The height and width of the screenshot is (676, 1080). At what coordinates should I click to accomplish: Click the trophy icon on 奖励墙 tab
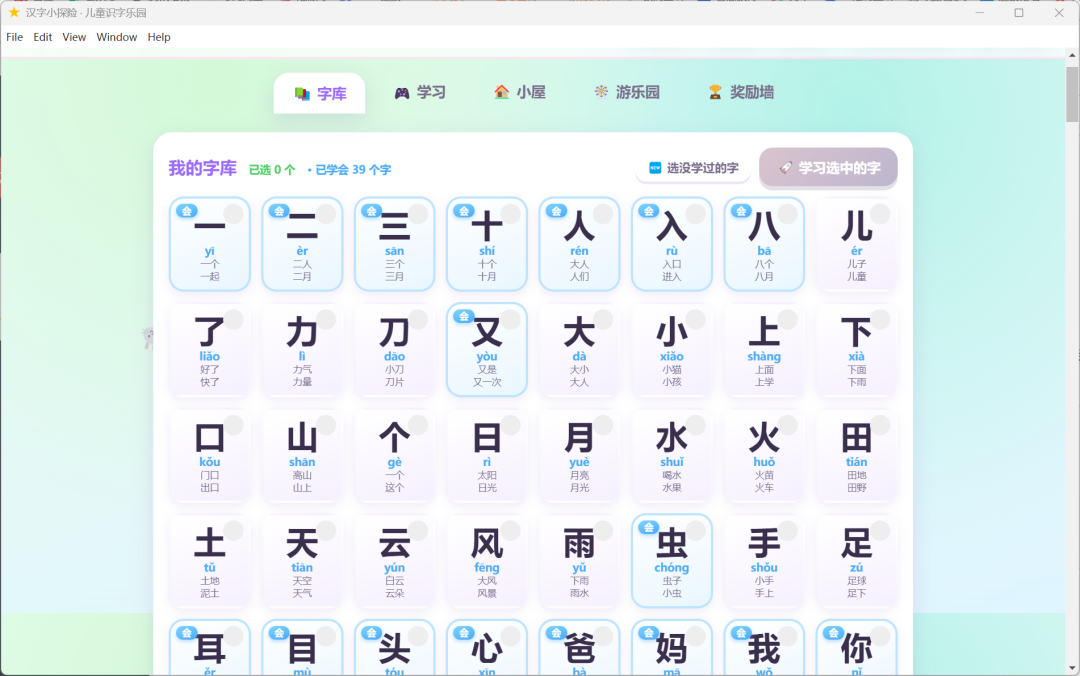[715, 92]
